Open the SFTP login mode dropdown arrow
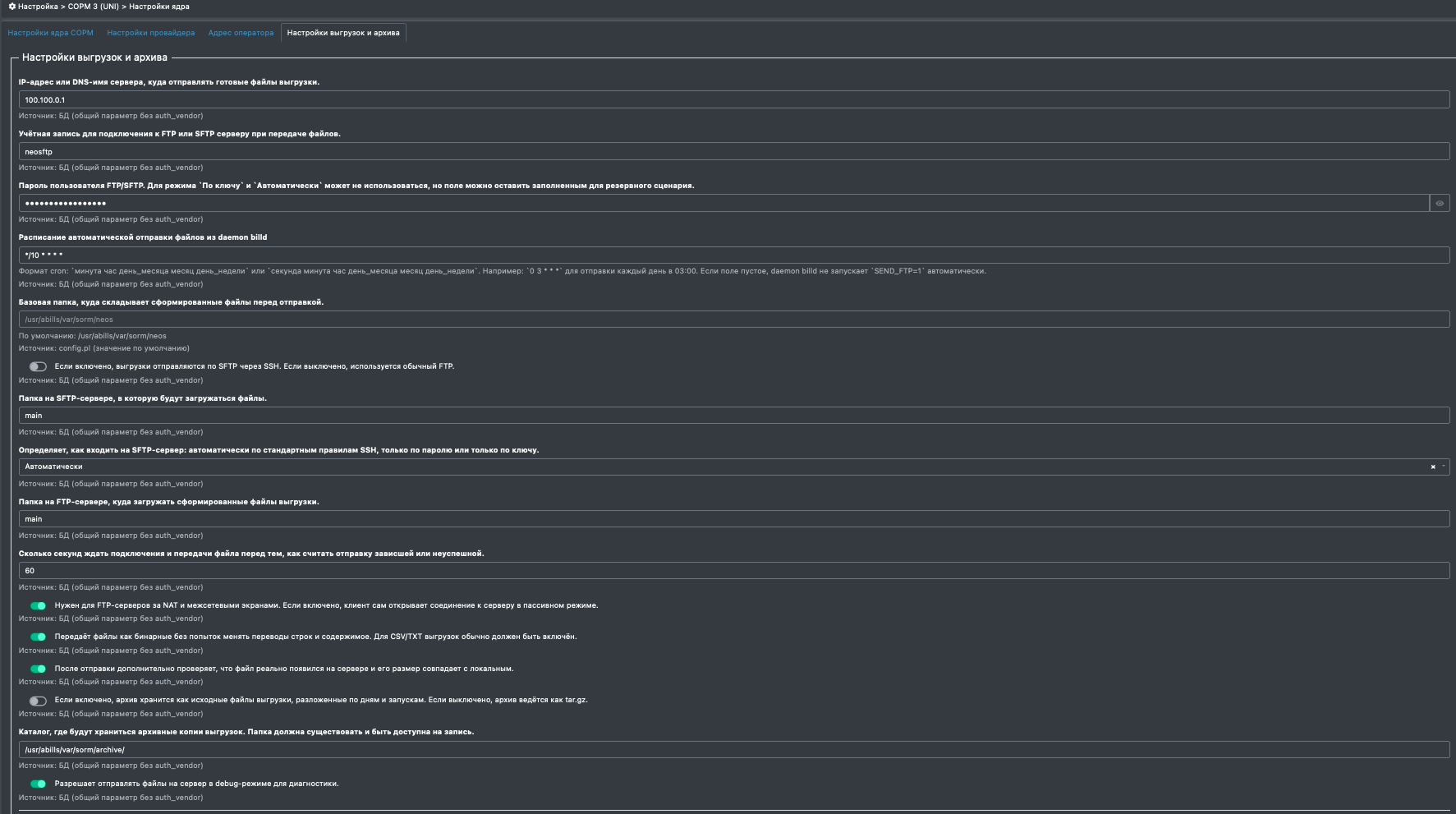The image size is (1456, 814). [1444, 467]
